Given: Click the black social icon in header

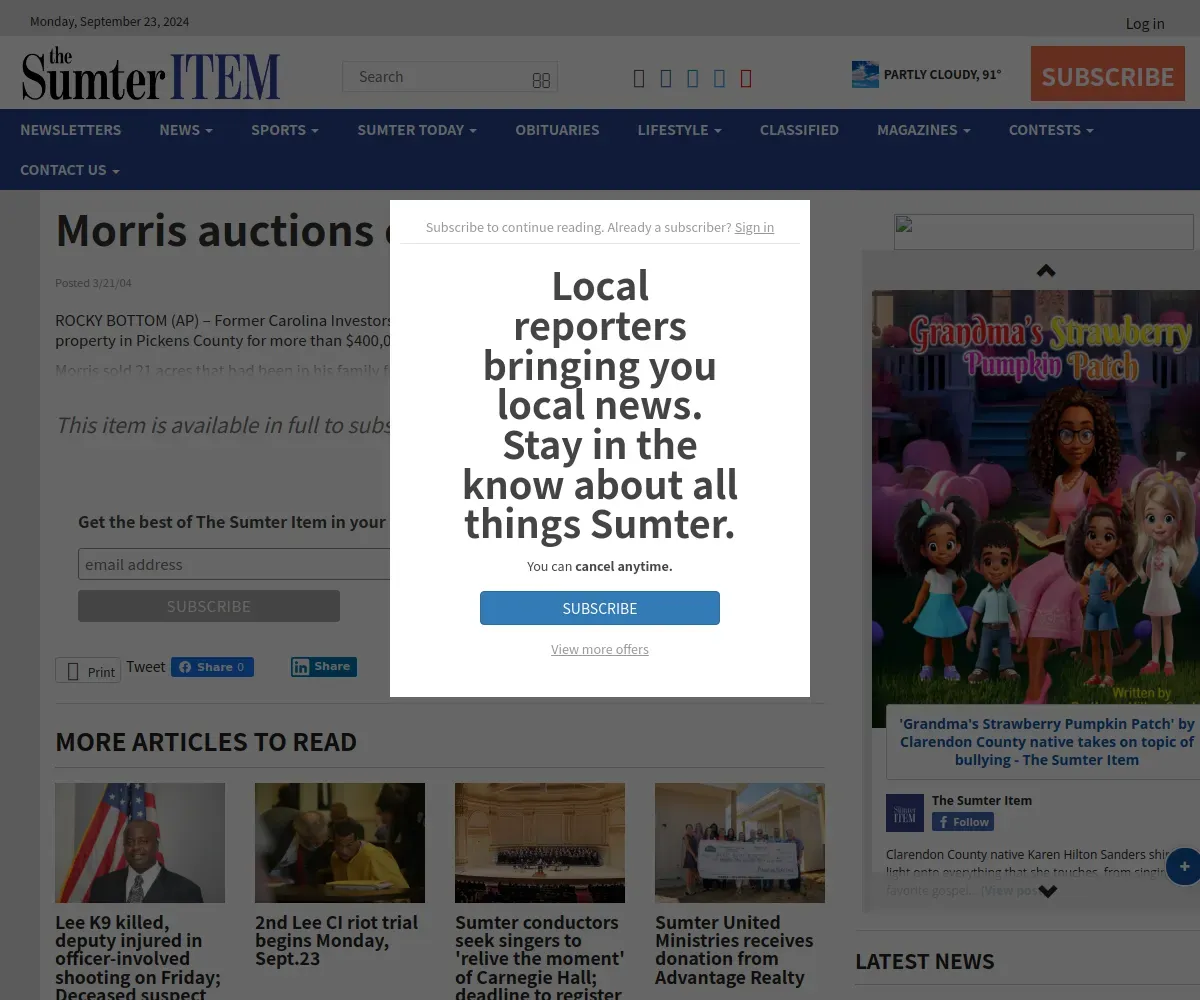Looking at the screenshot, I should pyautogui.click(x=639, y=78).
